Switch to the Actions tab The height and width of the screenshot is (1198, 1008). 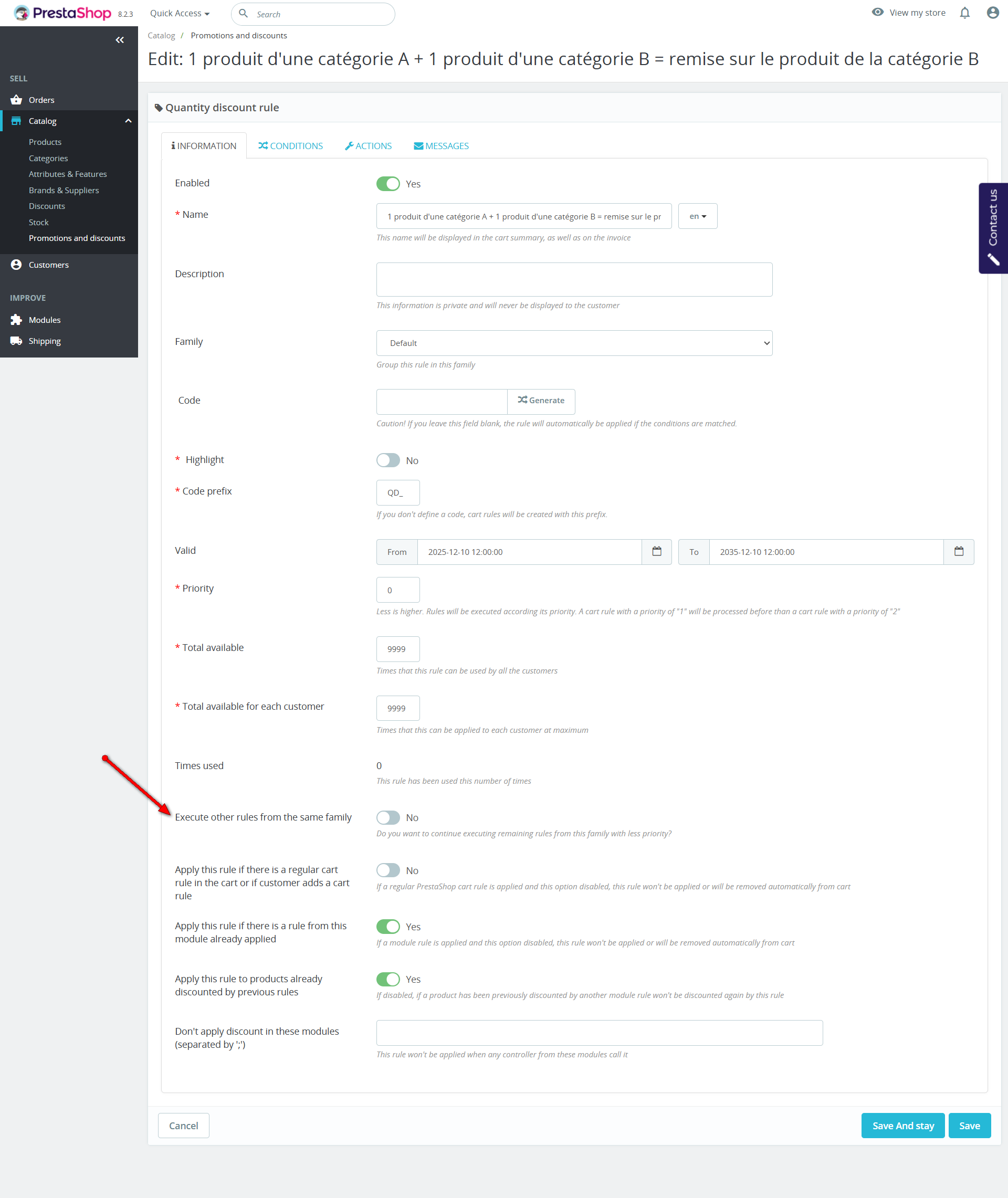pos(368,145)
